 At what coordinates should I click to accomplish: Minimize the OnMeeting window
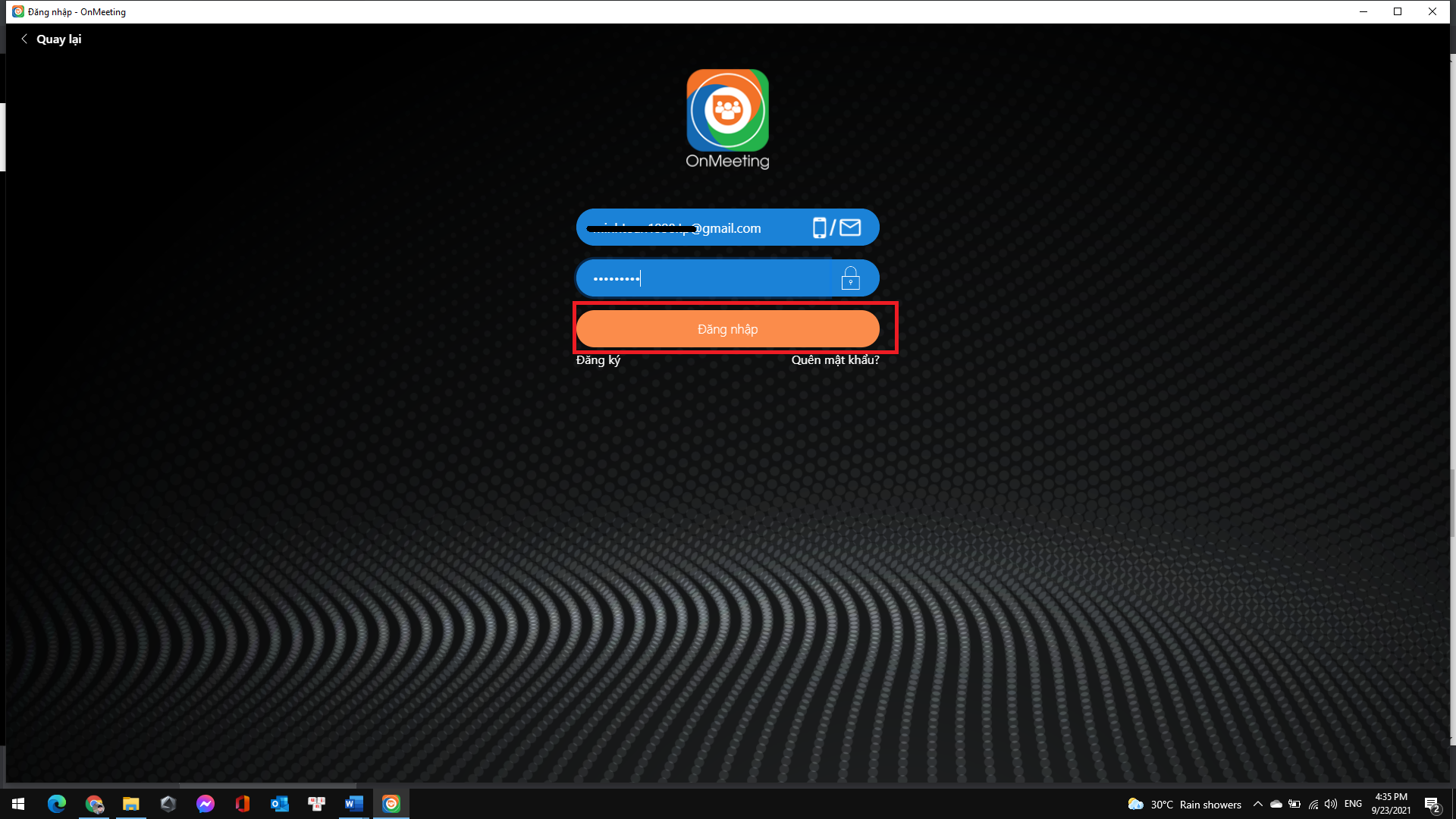(x=1363, y=11)
